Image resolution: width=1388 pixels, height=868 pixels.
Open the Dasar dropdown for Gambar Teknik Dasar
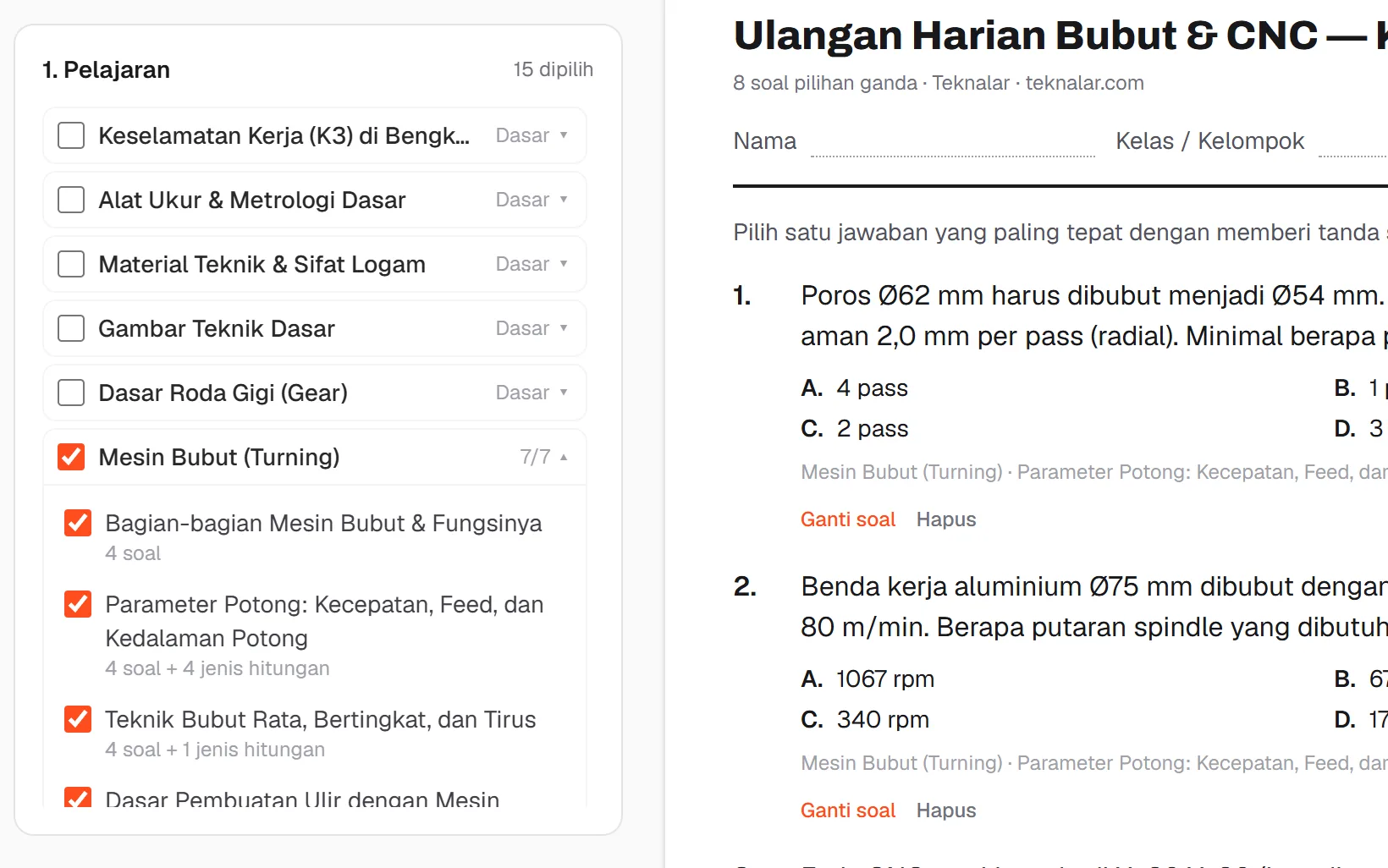click(x=532, y=328)
